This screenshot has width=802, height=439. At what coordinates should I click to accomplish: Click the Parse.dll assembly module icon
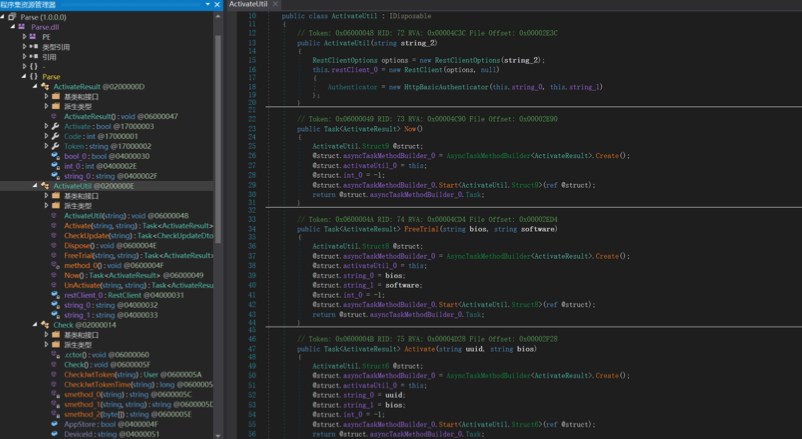(21, 27)
